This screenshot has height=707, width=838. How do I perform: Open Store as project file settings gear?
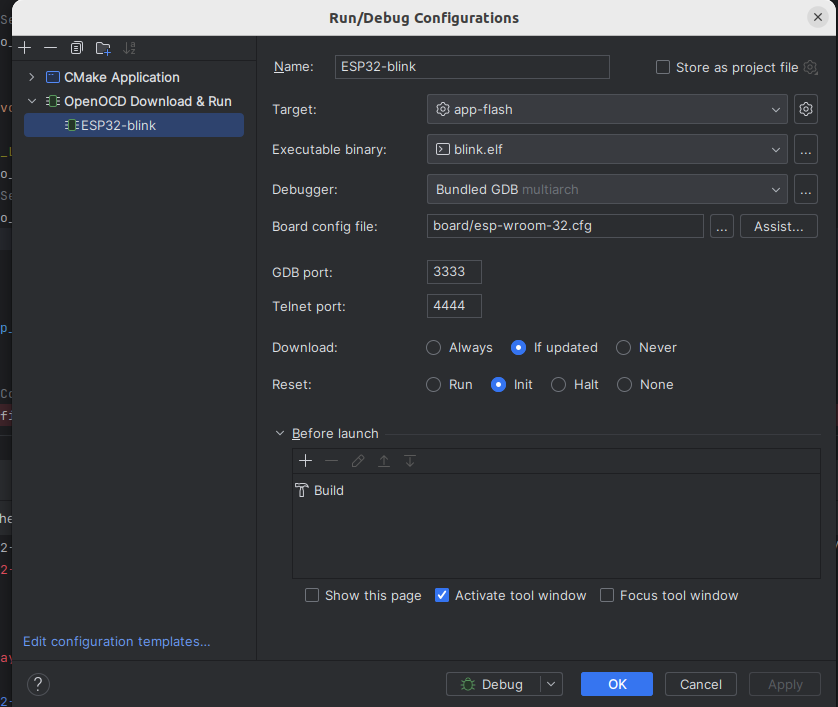[x=811, y=67]
